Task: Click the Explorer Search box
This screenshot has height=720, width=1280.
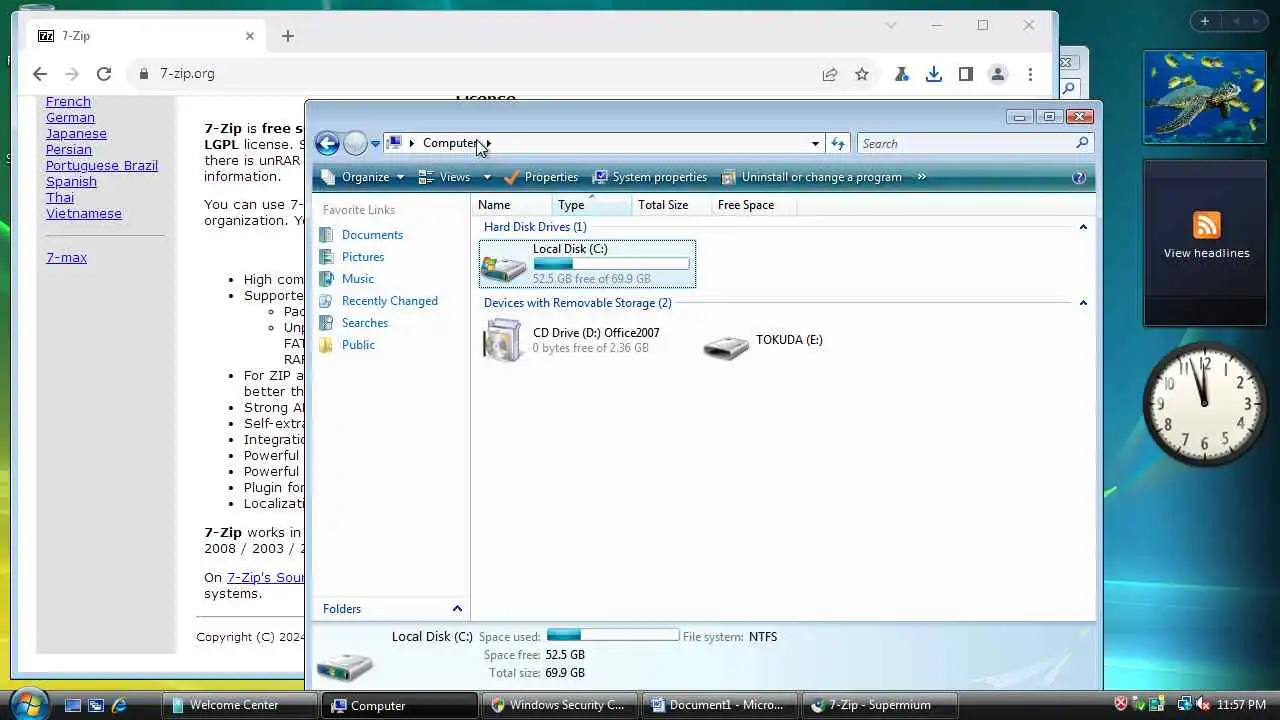Action: point(965,144)
